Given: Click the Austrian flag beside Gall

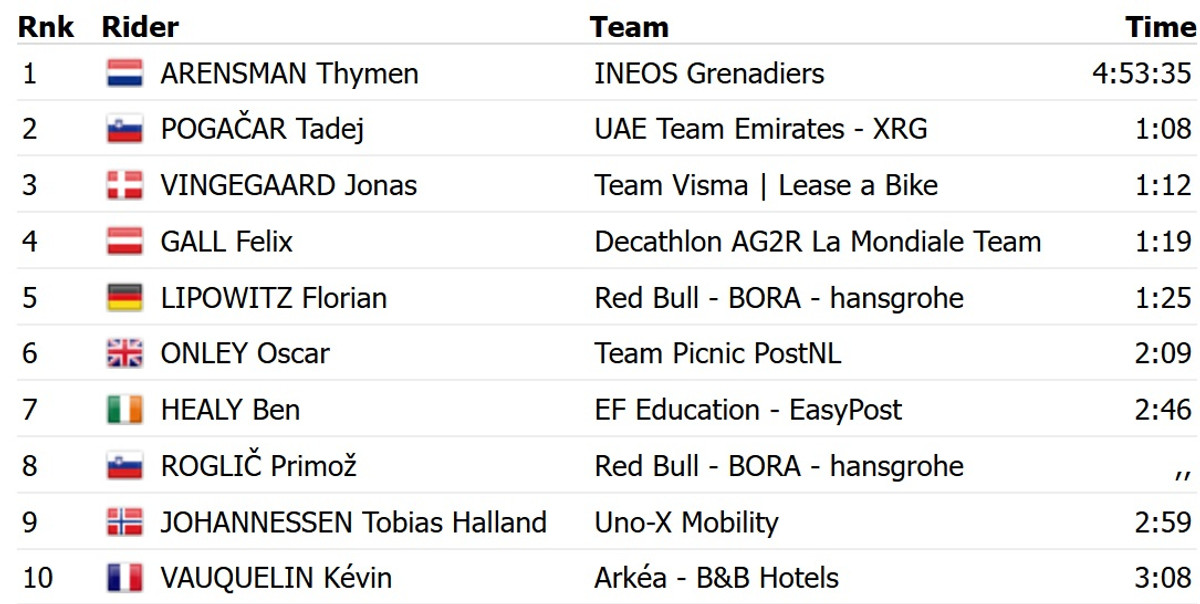Looking at the screenshot, I should point(125,242).
